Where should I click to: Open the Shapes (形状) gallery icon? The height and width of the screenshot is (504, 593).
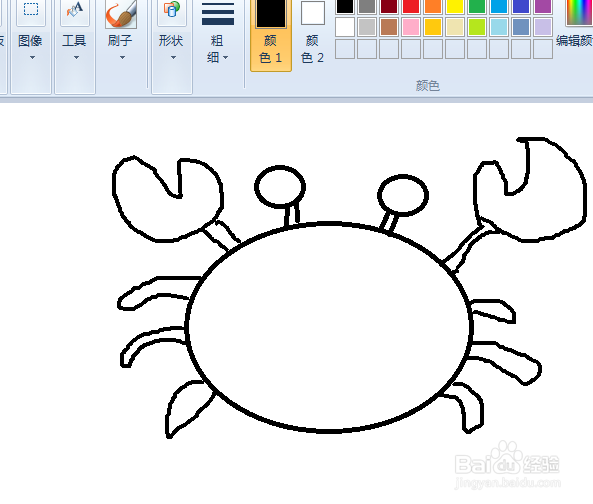click(171, 11)
